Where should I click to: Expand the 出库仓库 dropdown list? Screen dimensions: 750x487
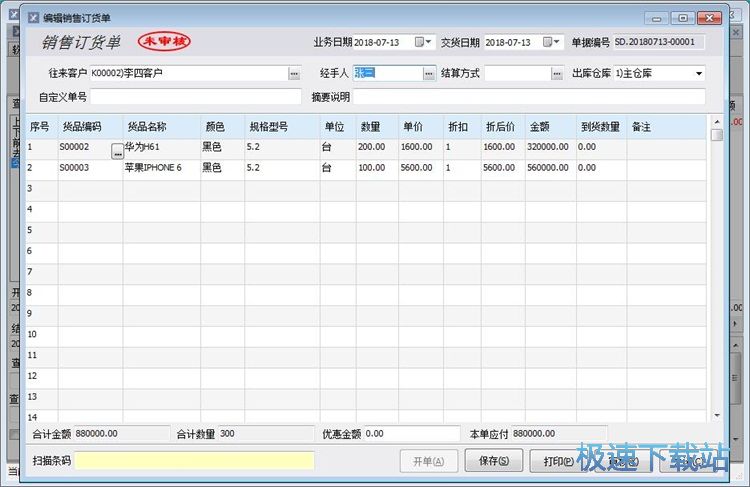[x=698, y=74]
